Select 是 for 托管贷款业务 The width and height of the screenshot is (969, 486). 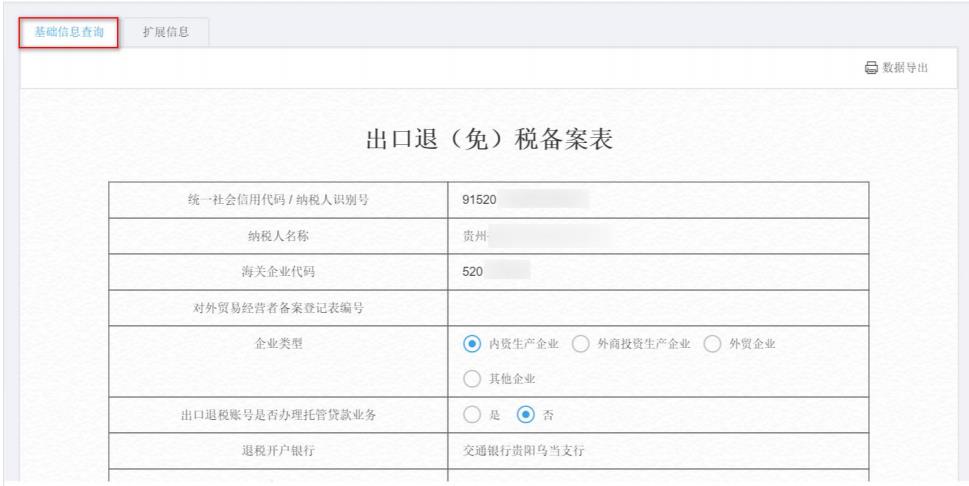(x=472, y=415)
